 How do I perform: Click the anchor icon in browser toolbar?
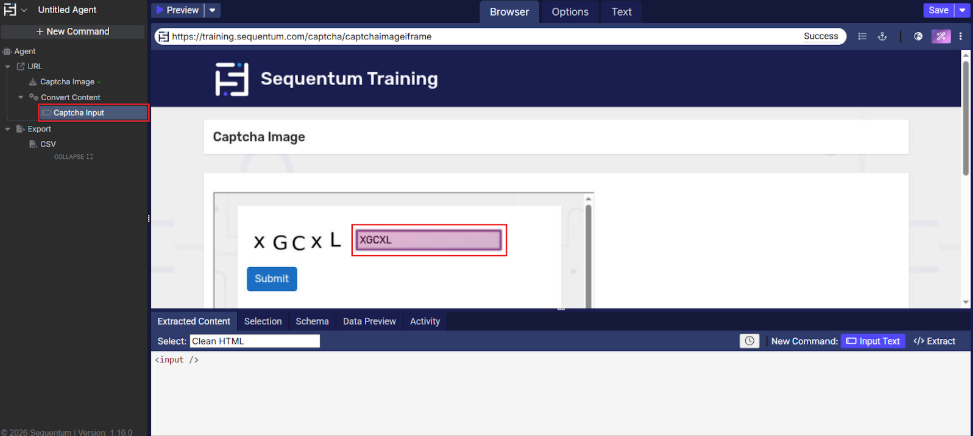882,37
